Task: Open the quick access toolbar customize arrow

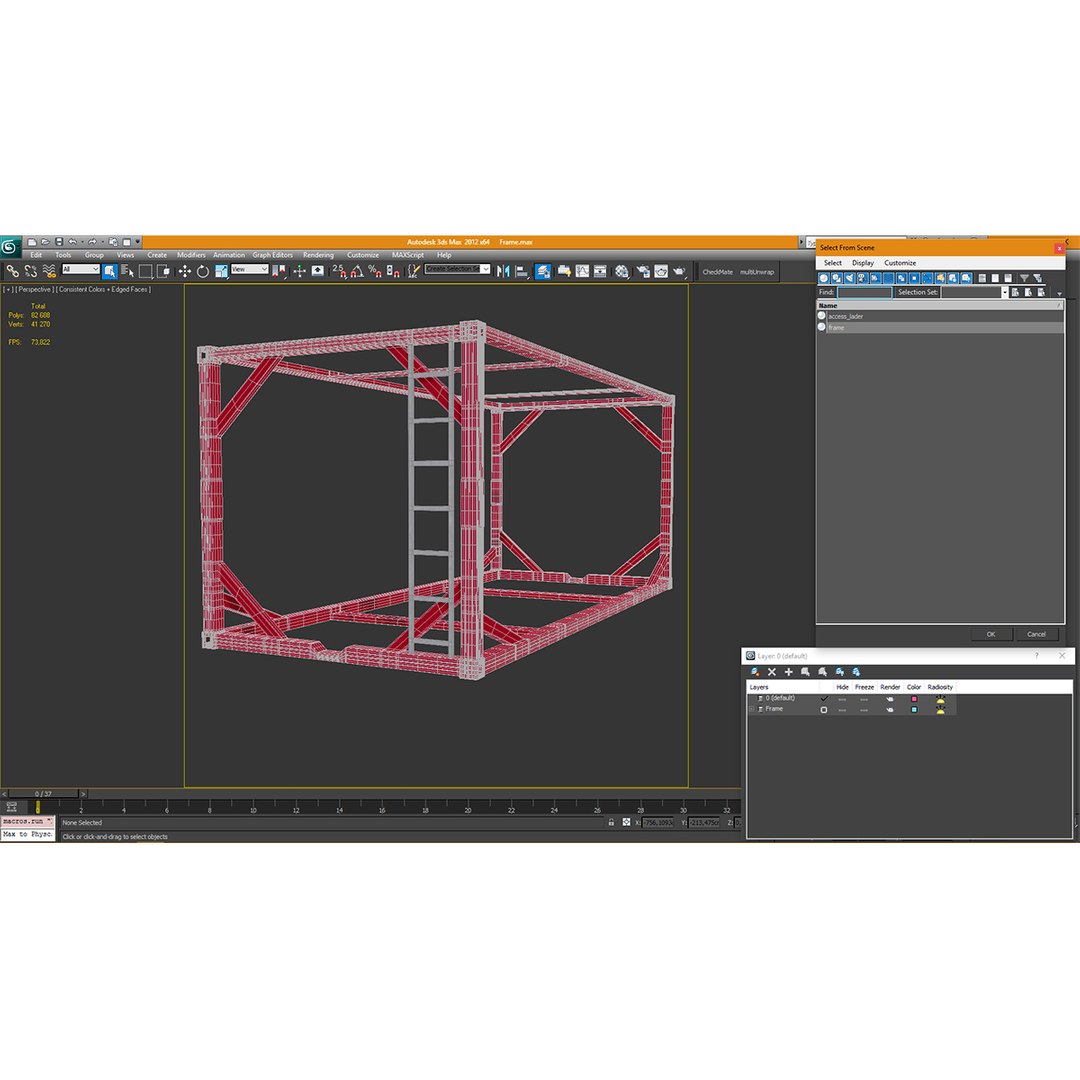Action: point(138,242)
